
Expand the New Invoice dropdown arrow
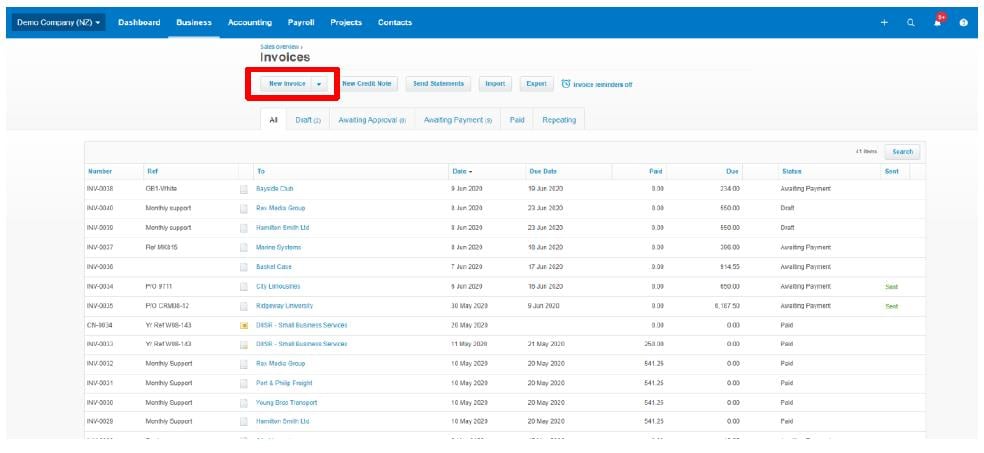coord(319,84)
